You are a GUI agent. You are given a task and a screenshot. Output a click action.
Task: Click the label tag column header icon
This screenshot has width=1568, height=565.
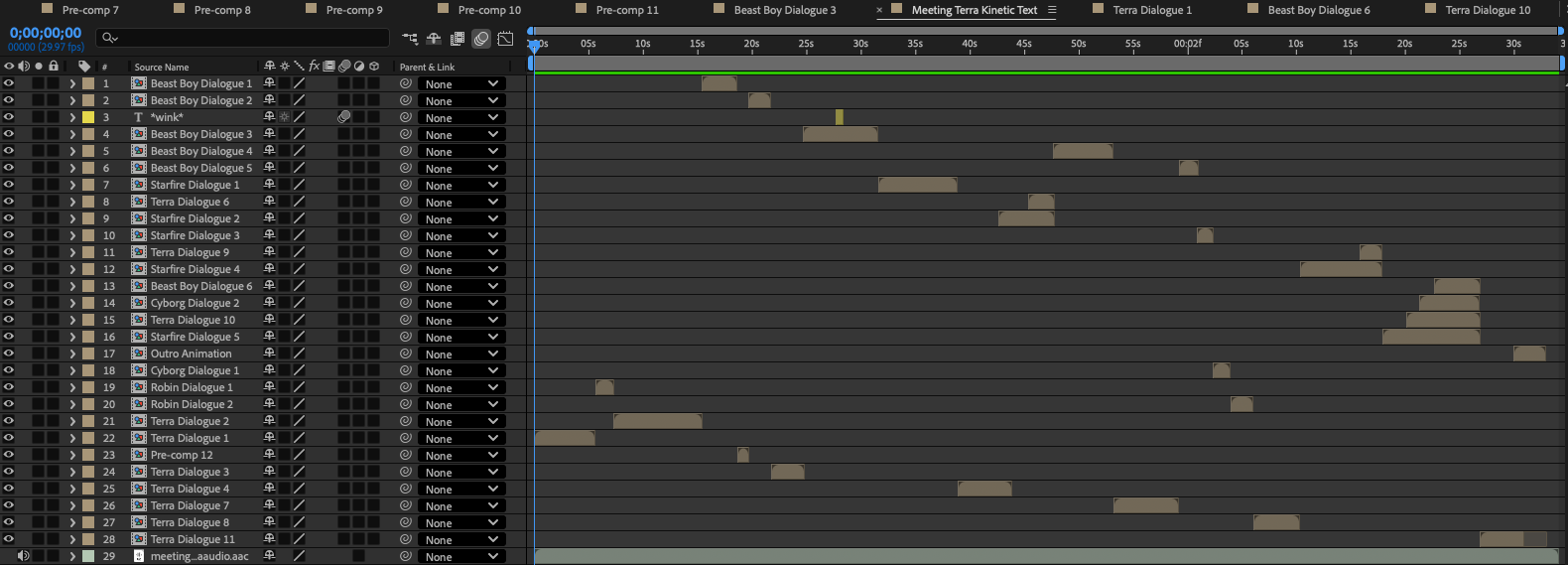point(84,67)
